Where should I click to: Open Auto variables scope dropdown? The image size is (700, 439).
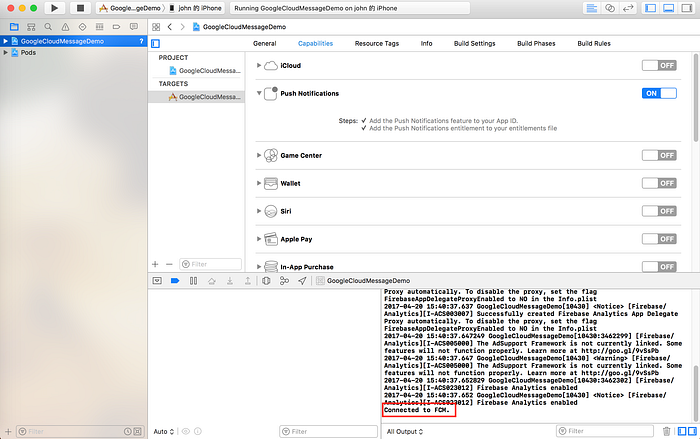163,431
